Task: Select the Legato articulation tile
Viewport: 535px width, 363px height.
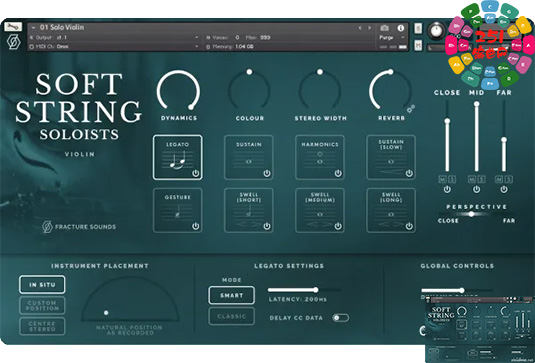Action: coord(177,157)
